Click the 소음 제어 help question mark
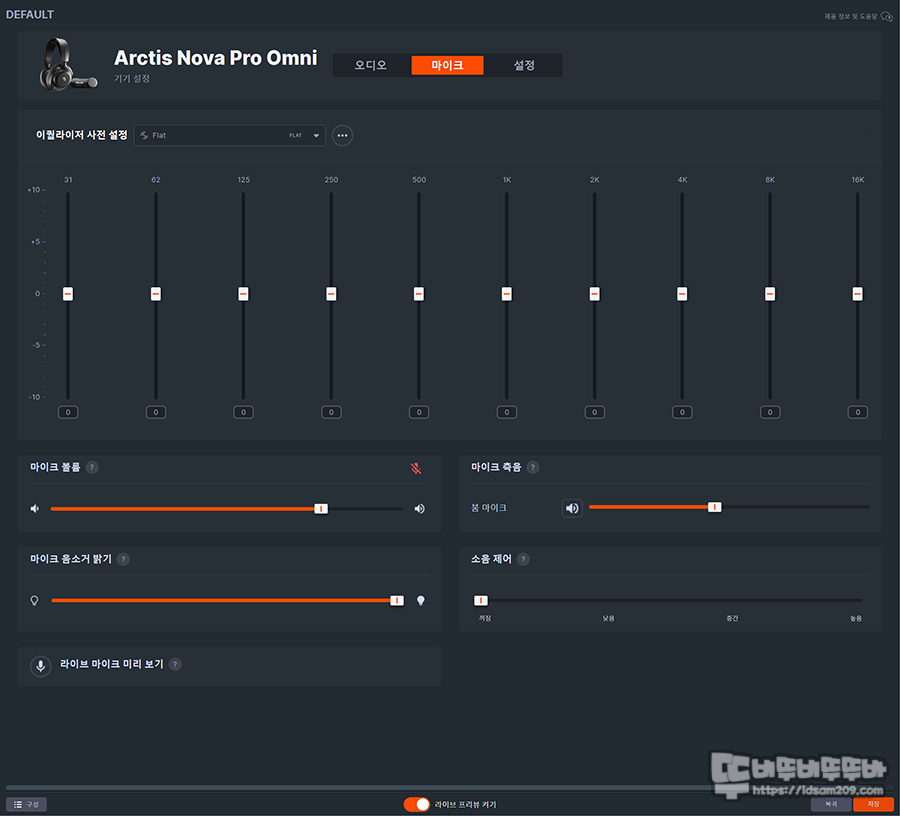 pyautogui.click(x=523, y=559)
